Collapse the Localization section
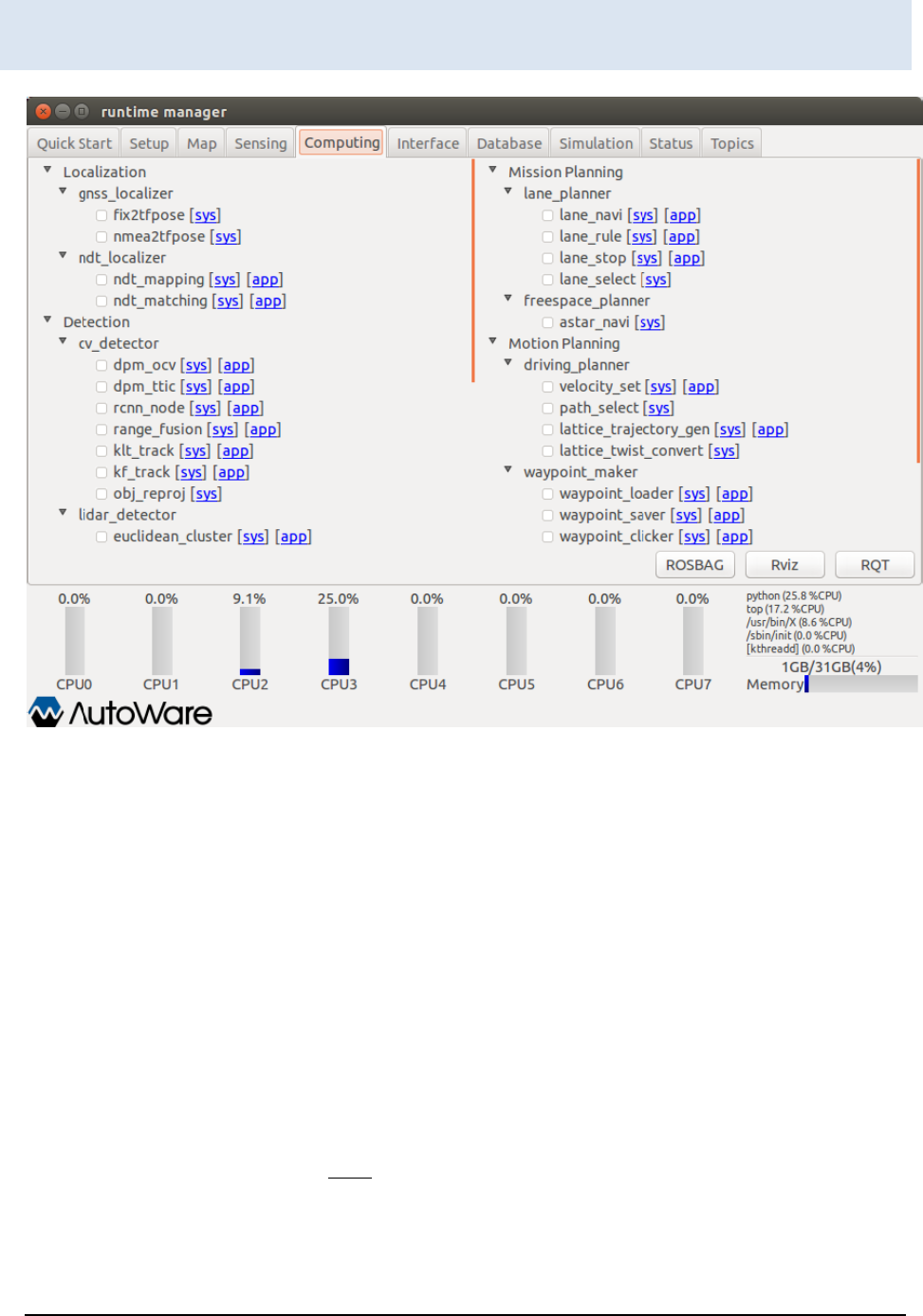Image resolution: width=923 pixels, height=1316 pixels. coord(47,171)
